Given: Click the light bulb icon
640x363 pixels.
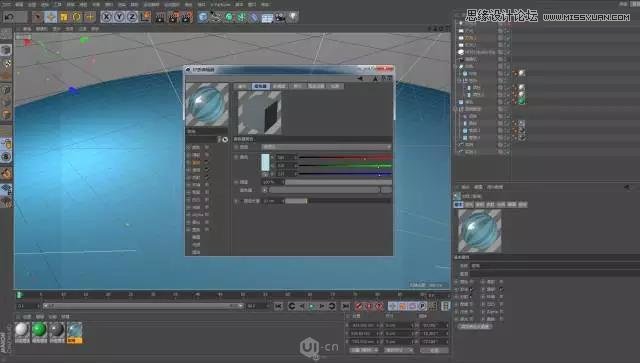Looking at the screenshot, I should point(293,17).
